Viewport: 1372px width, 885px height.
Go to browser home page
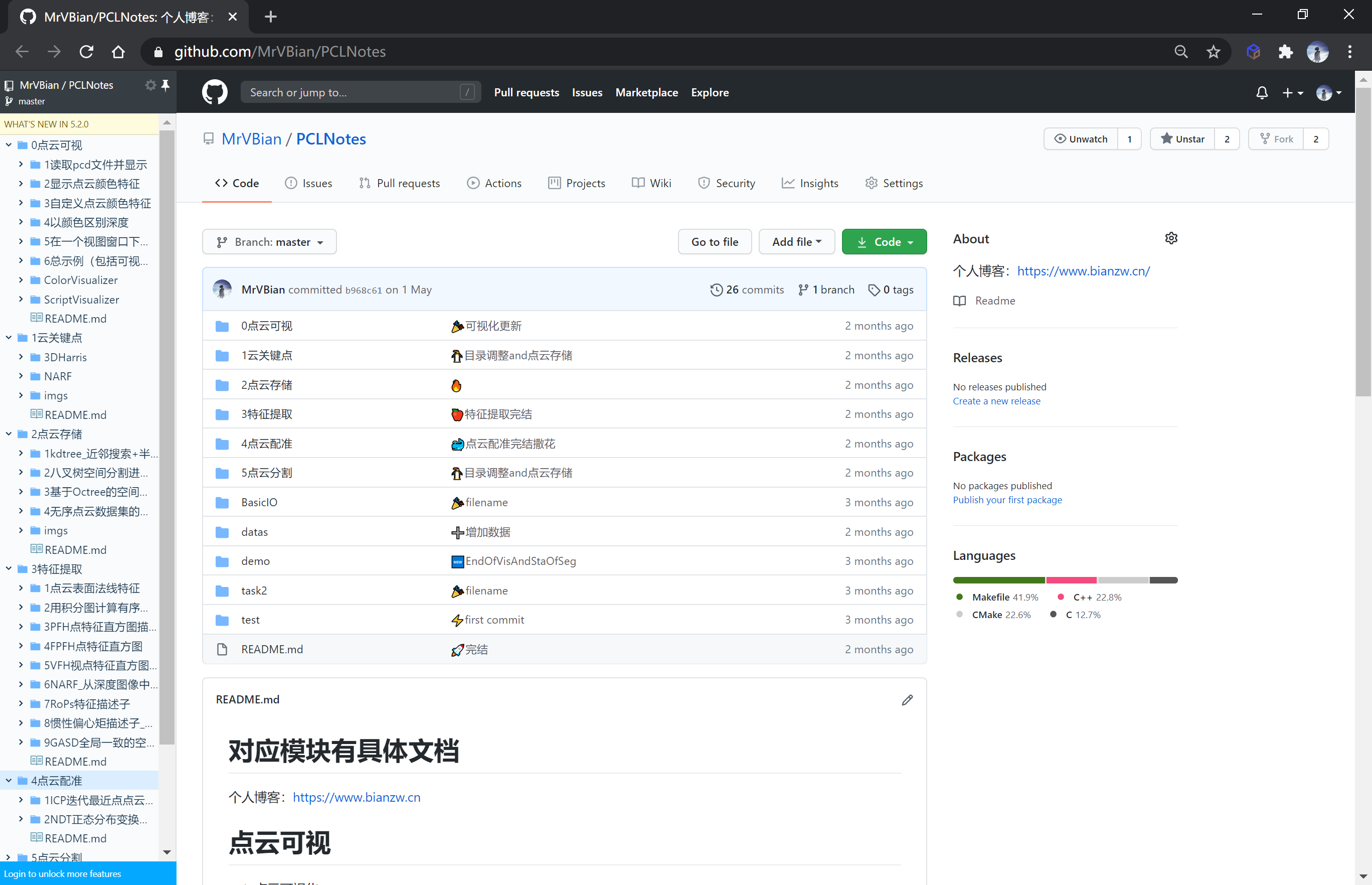pos(118,52)
